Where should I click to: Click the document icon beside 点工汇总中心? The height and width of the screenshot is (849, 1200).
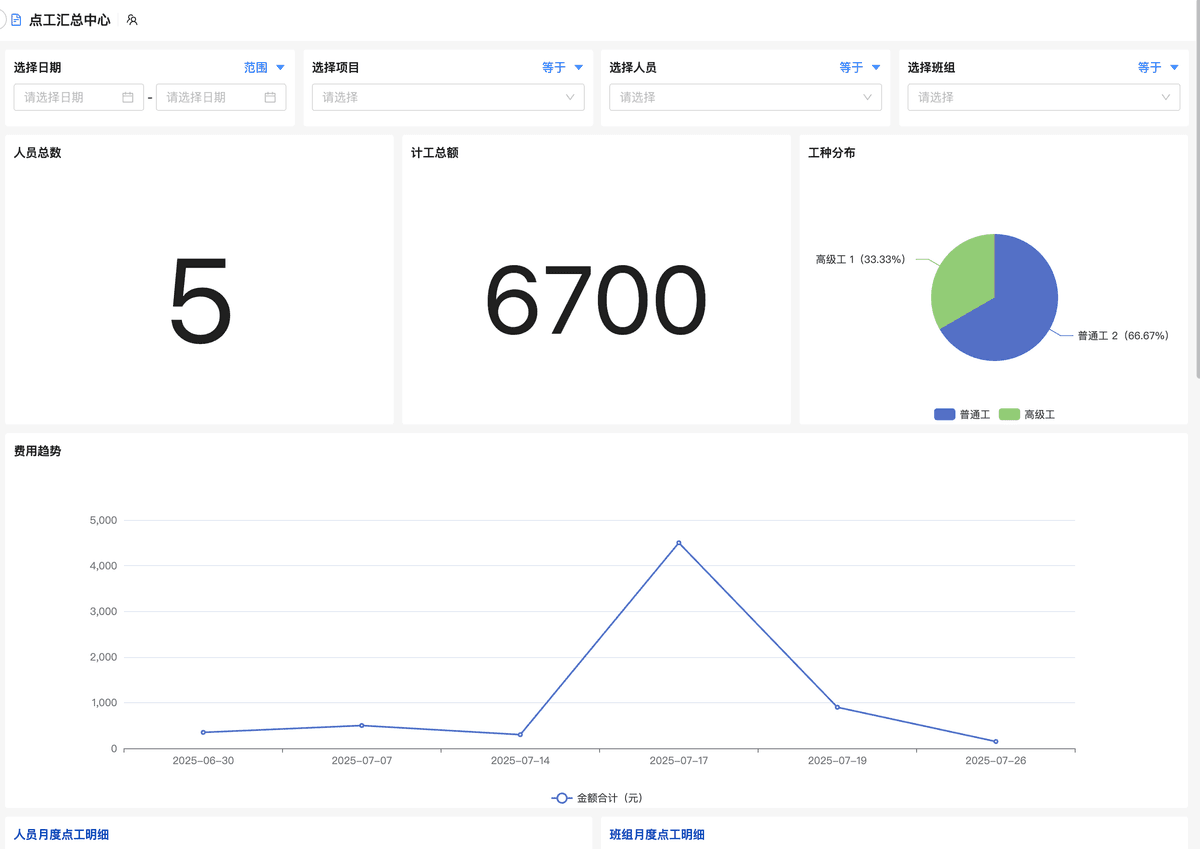tap(16, 20)
